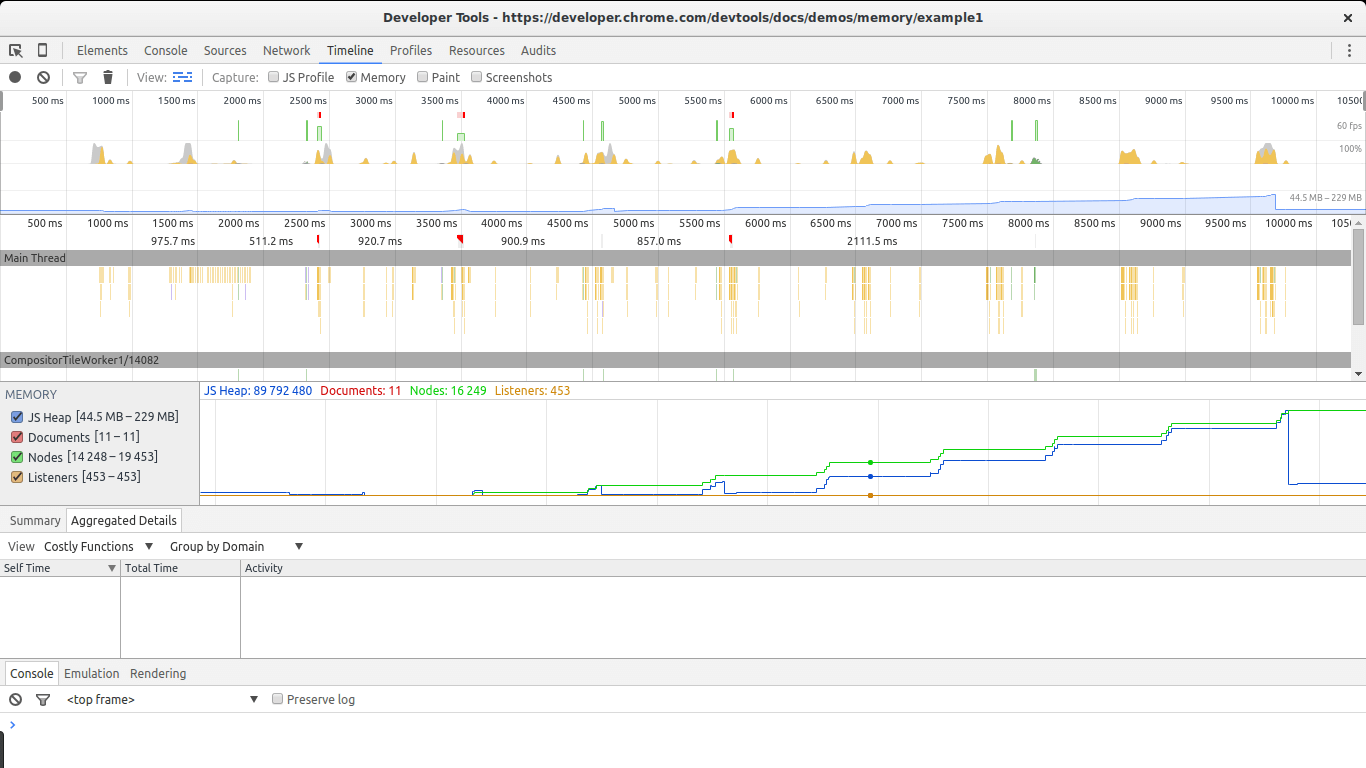Screen dimensions: 1366x768
Task: Click the garbage collection trash icon
Action: [x=107, y=77]
